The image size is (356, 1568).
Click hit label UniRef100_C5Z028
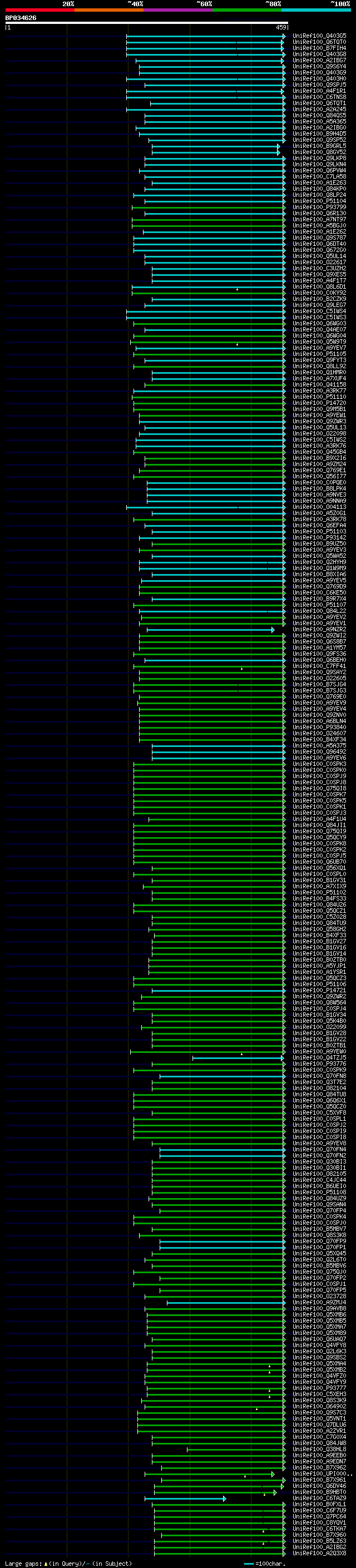[x=319, y=917]
